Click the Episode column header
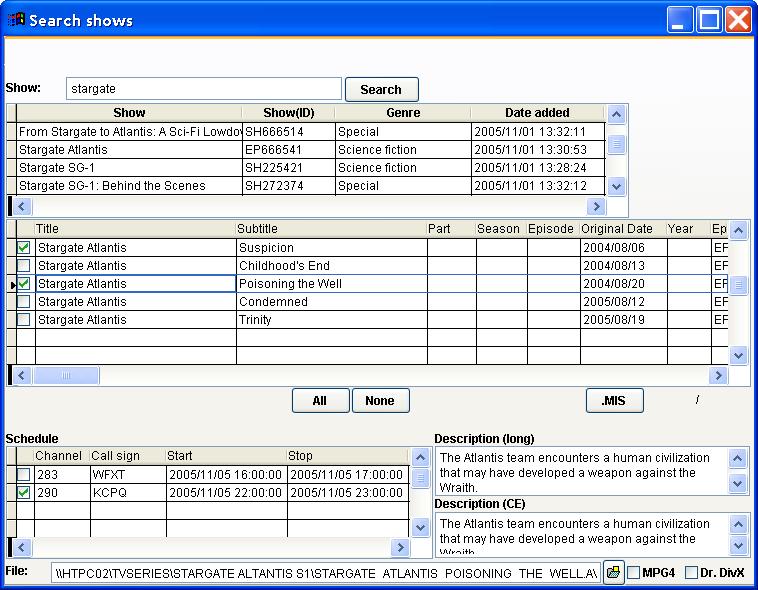 pos(553,229)
